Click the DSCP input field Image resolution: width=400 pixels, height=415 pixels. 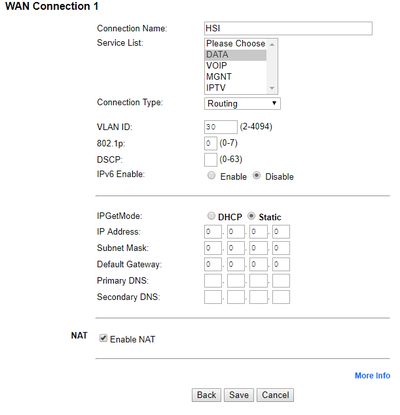pyautogui.click(x=211, y=160)
